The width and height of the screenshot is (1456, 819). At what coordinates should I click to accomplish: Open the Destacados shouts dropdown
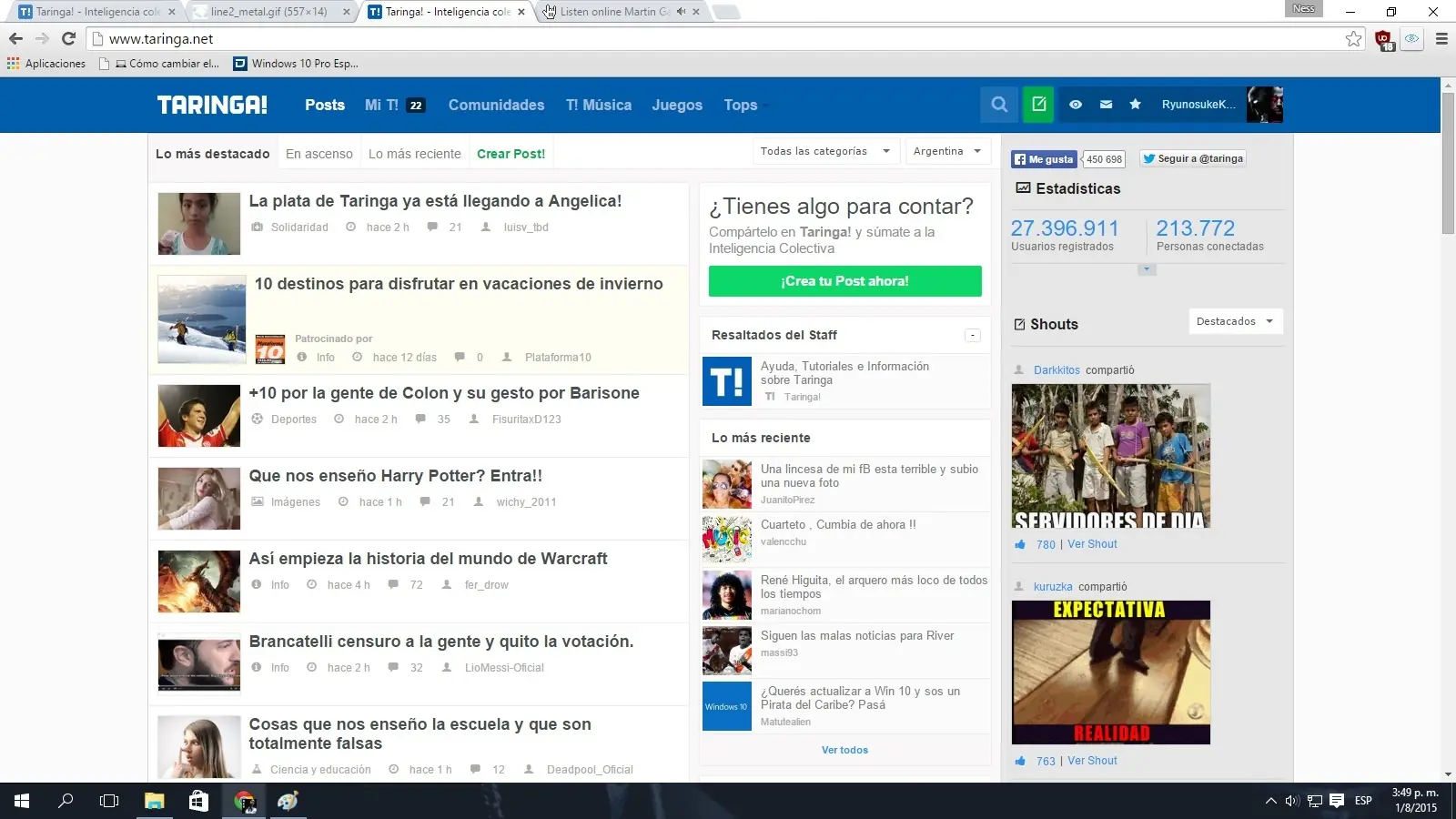1236,321
